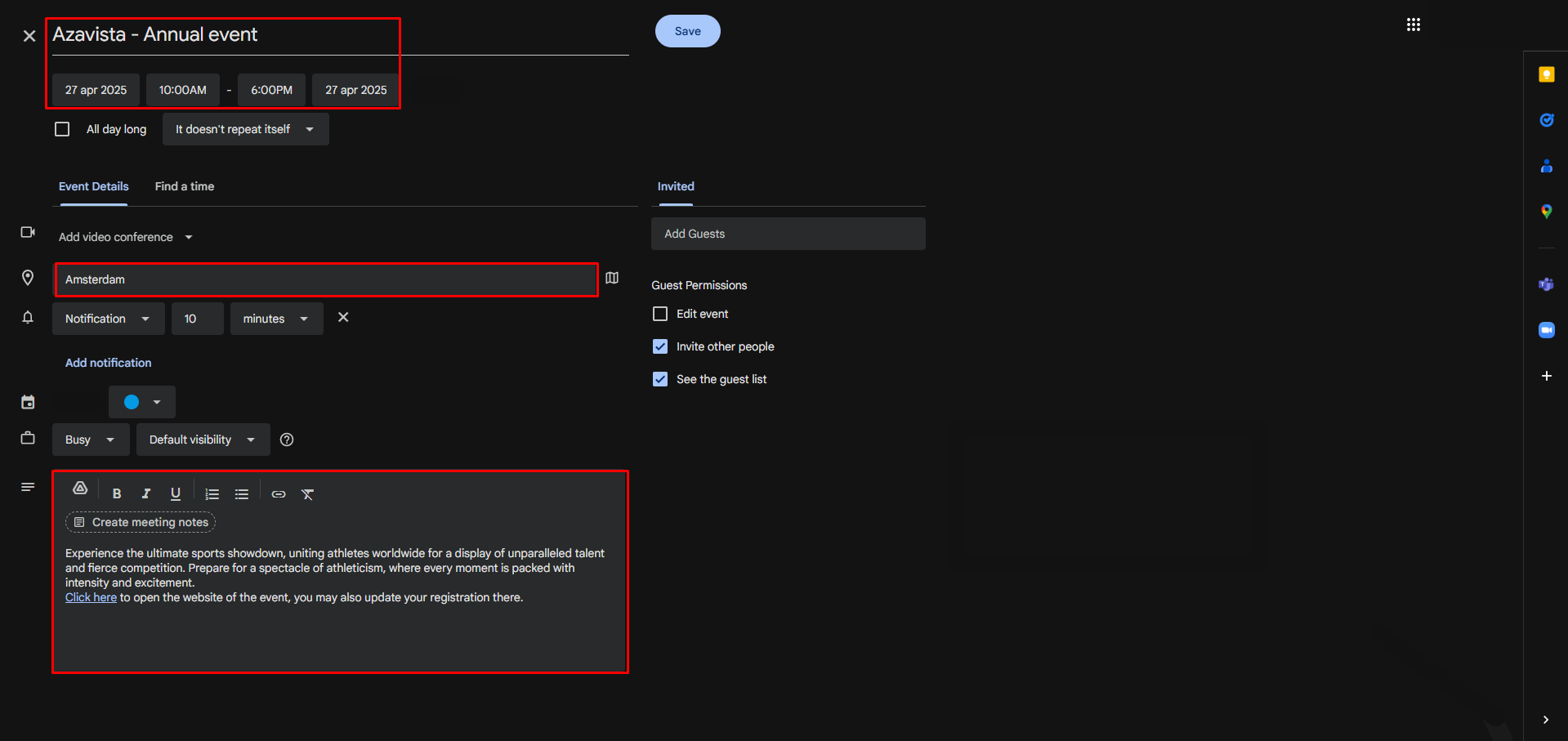Open Contacts in the side panel
Viewport: 1568px width, 741px height.
(x=1546, y=166)
